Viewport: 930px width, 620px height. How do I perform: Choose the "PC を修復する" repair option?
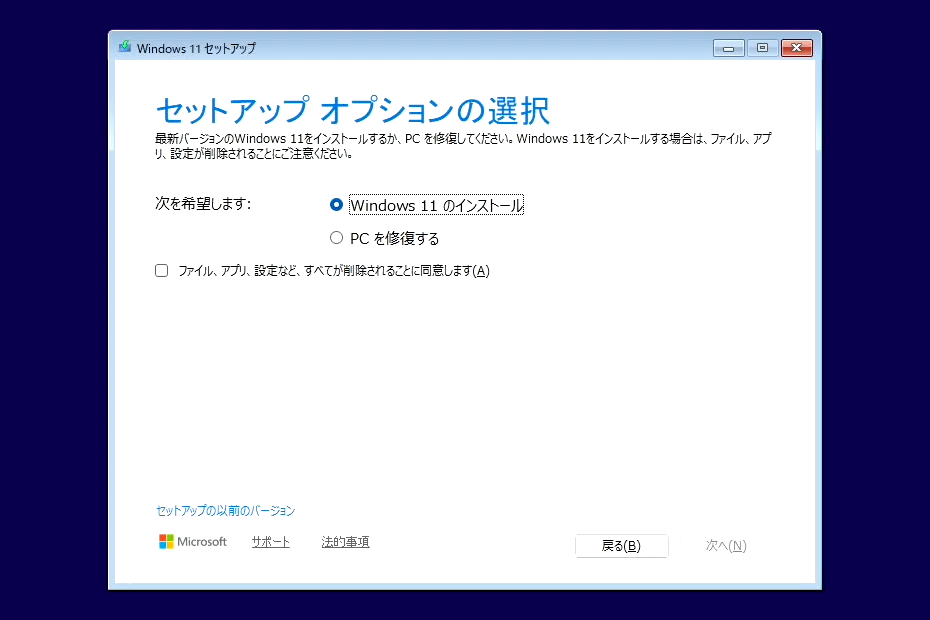336,237
